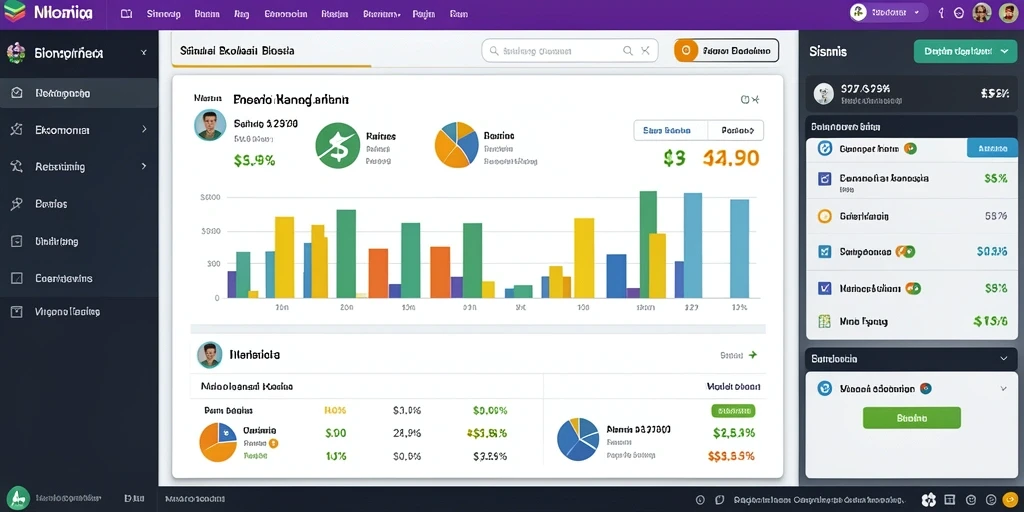The image size is (1024, 512).
Task: Click the note icon in bottom status bar
Action: tap(720, 500)
